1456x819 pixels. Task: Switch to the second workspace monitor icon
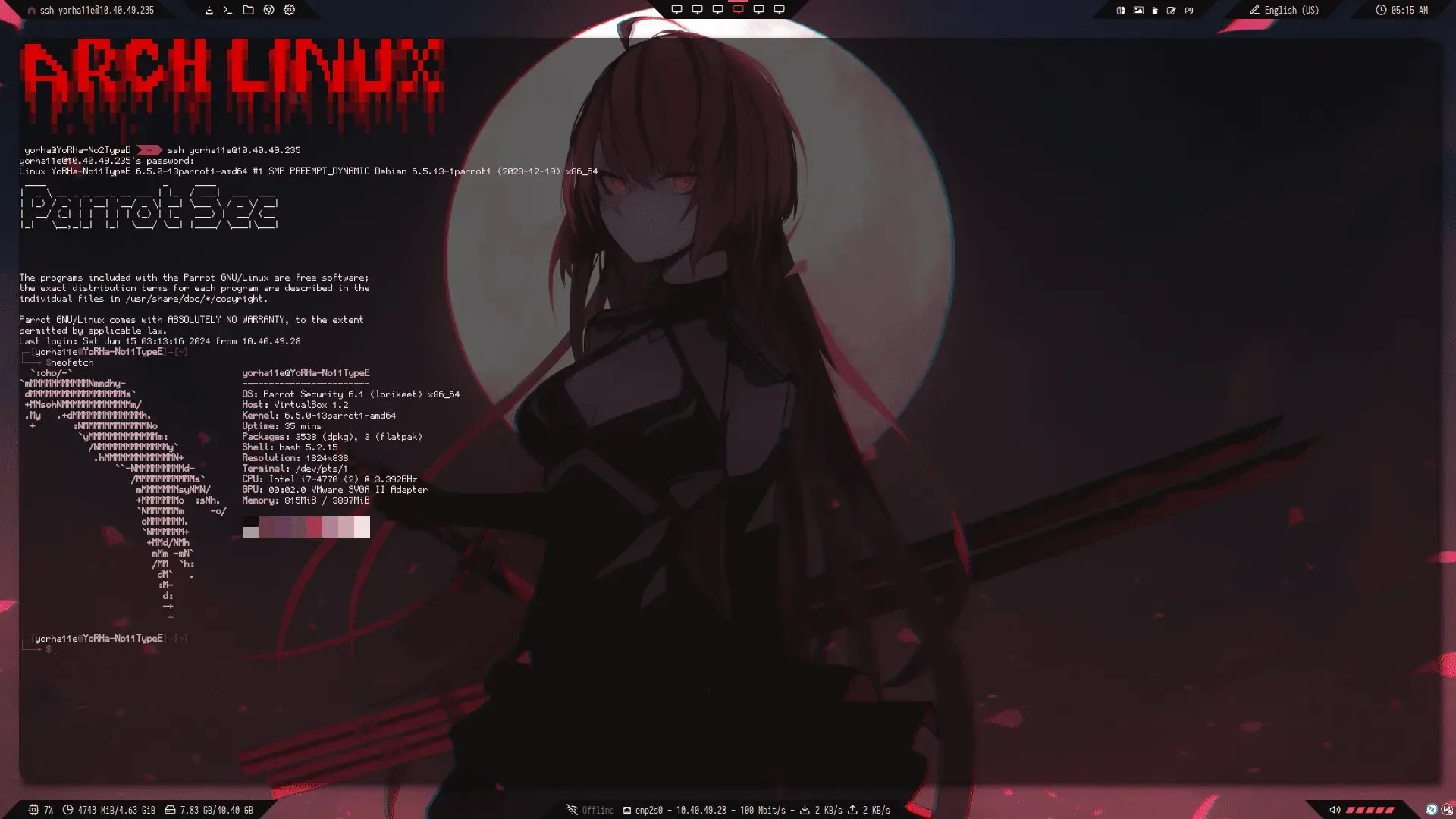click(697, 10)
